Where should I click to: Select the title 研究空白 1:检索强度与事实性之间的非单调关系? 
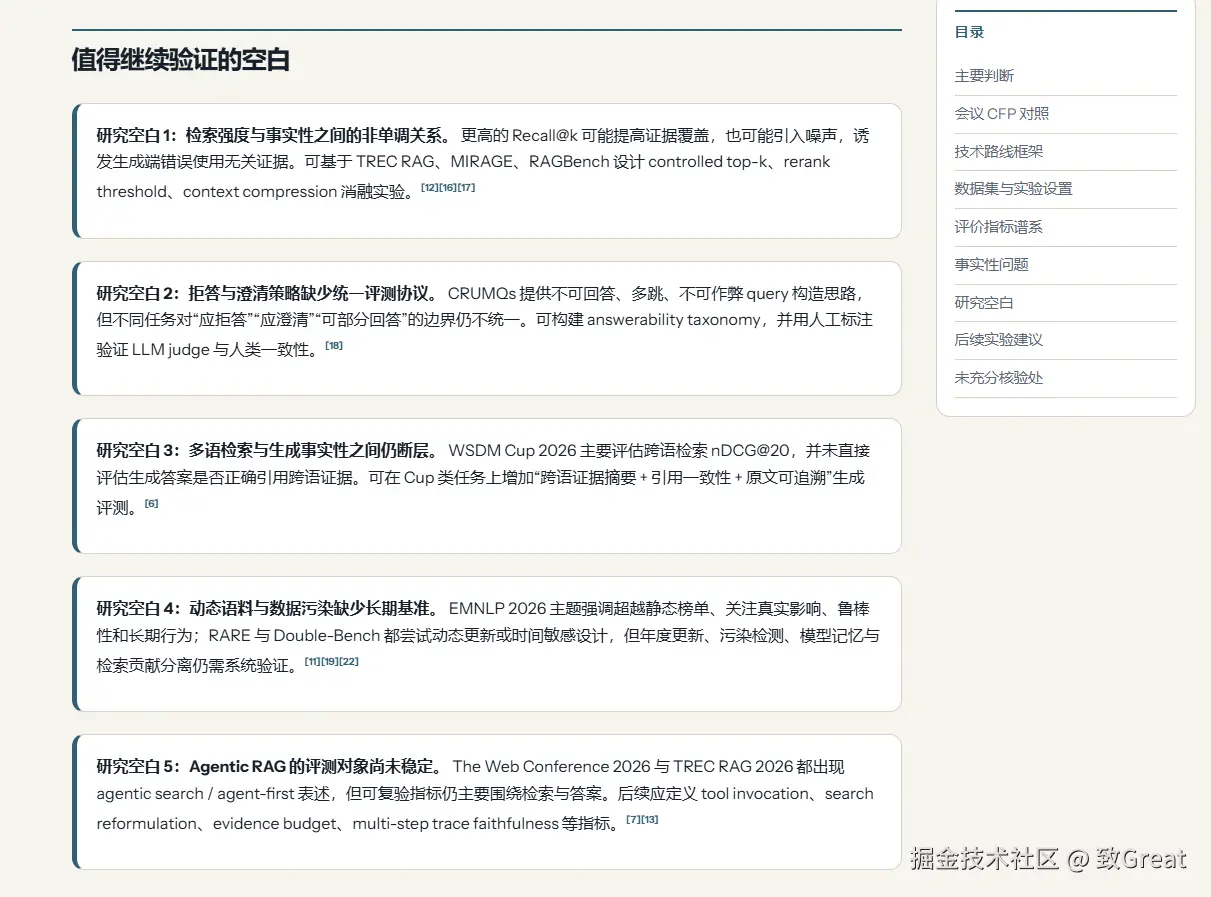[275, 135]
